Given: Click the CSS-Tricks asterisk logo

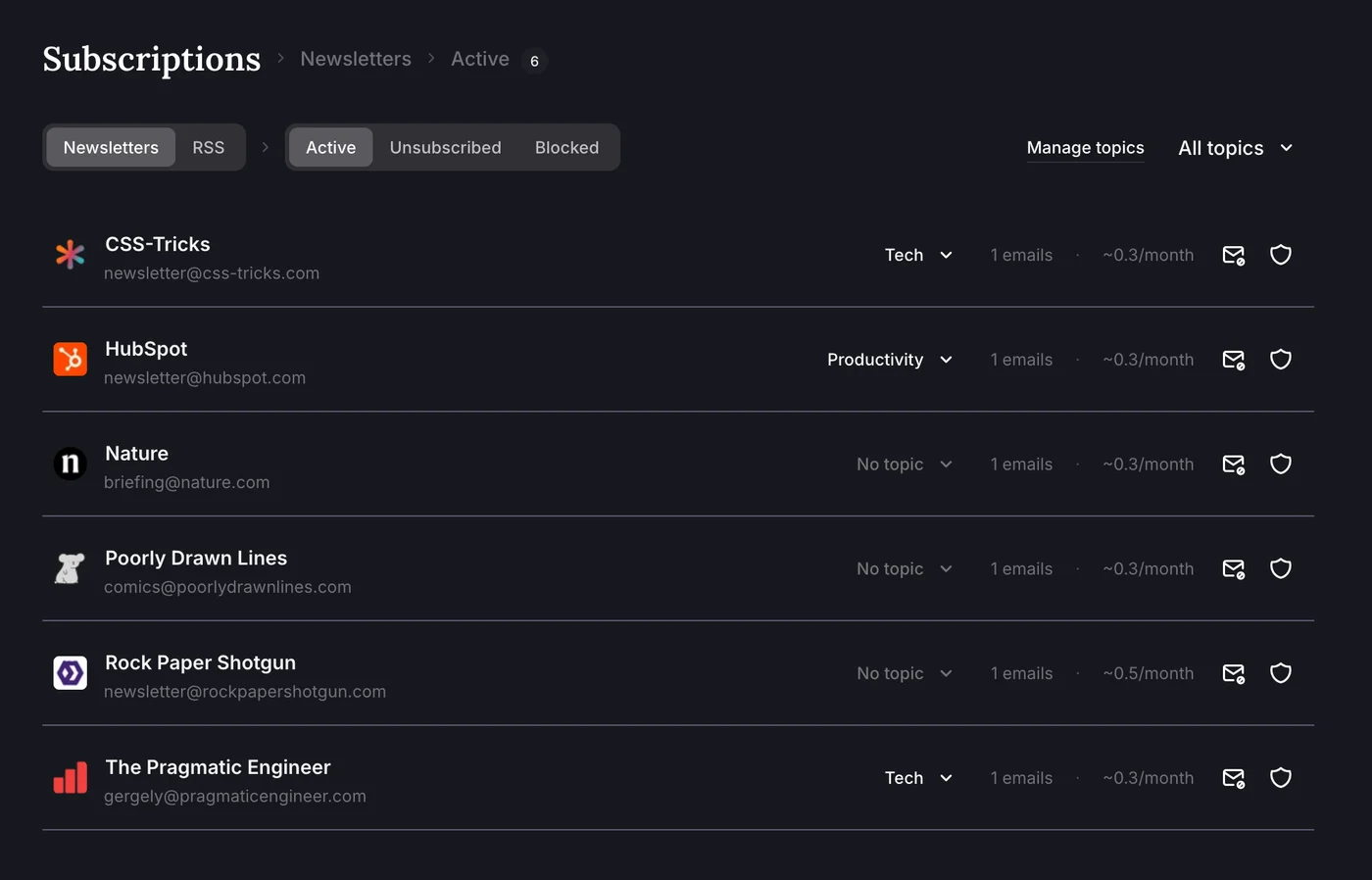Looking at the screenshot, I should point(70,255).
